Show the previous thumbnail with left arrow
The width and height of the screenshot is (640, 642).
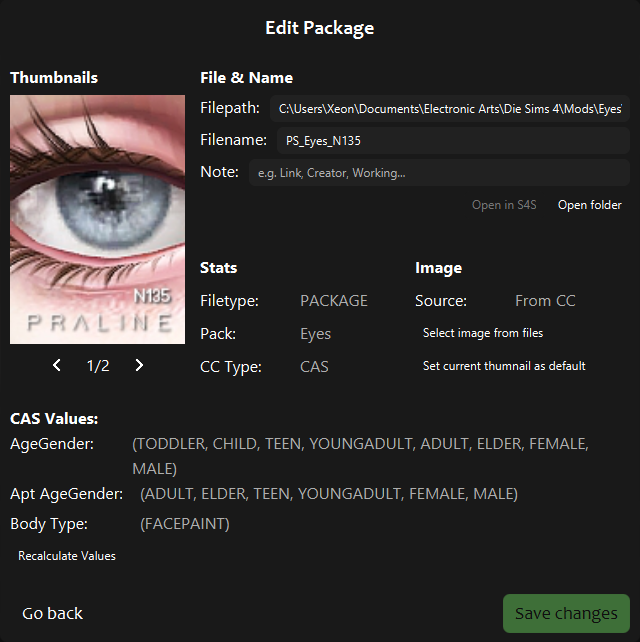point(57,365)
